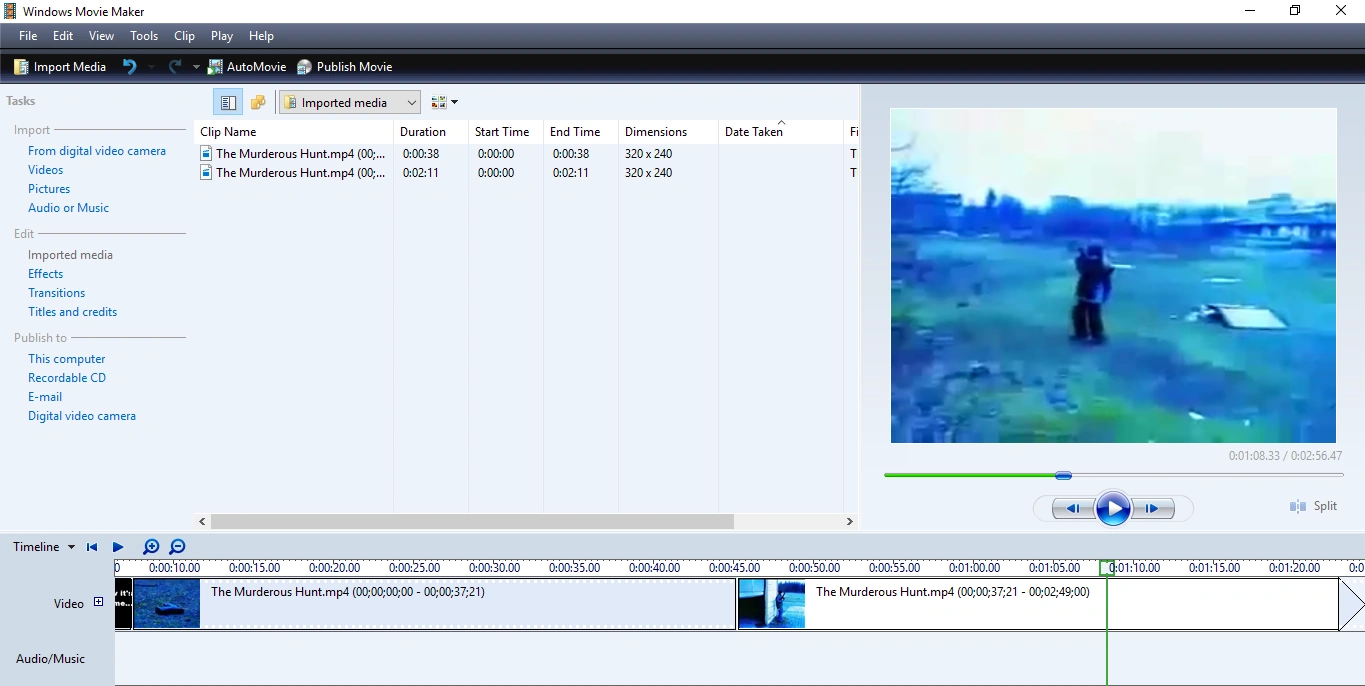Select the 0:00:38 duration clip row
1365x686 pixels.
pyautogui.click(x=527, y=154)
